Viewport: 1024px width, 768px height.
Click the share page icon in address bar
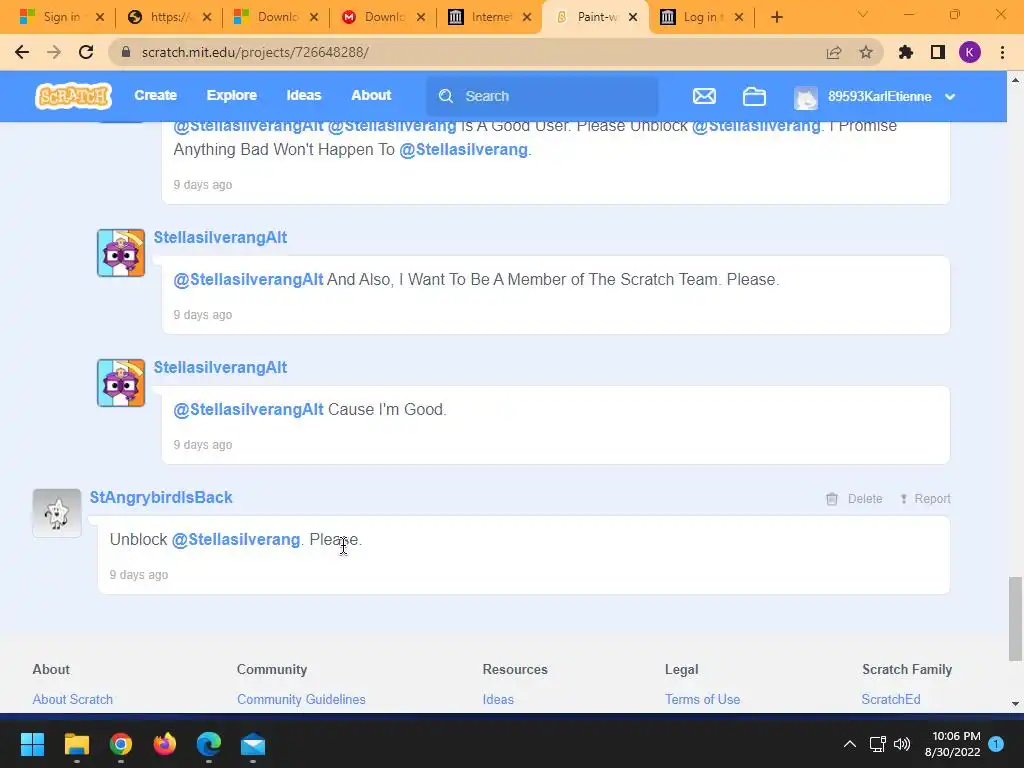coord(834,52)
